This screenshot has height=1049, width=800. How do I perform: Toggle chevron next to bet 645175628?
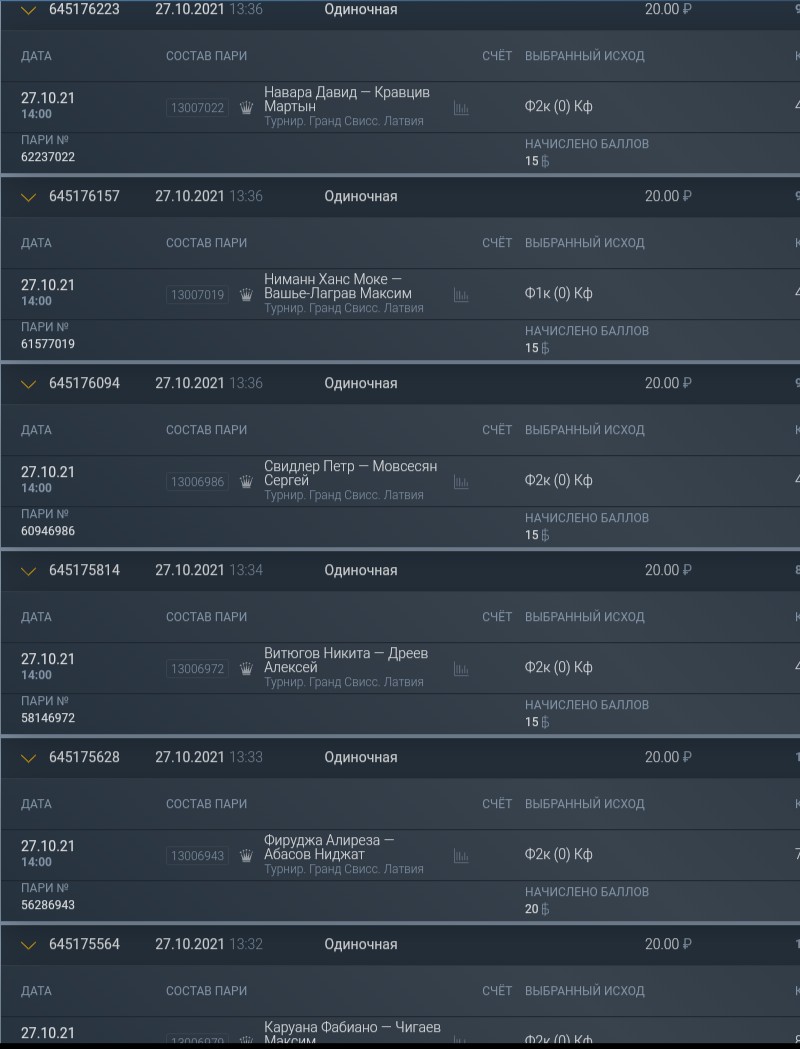28,758
